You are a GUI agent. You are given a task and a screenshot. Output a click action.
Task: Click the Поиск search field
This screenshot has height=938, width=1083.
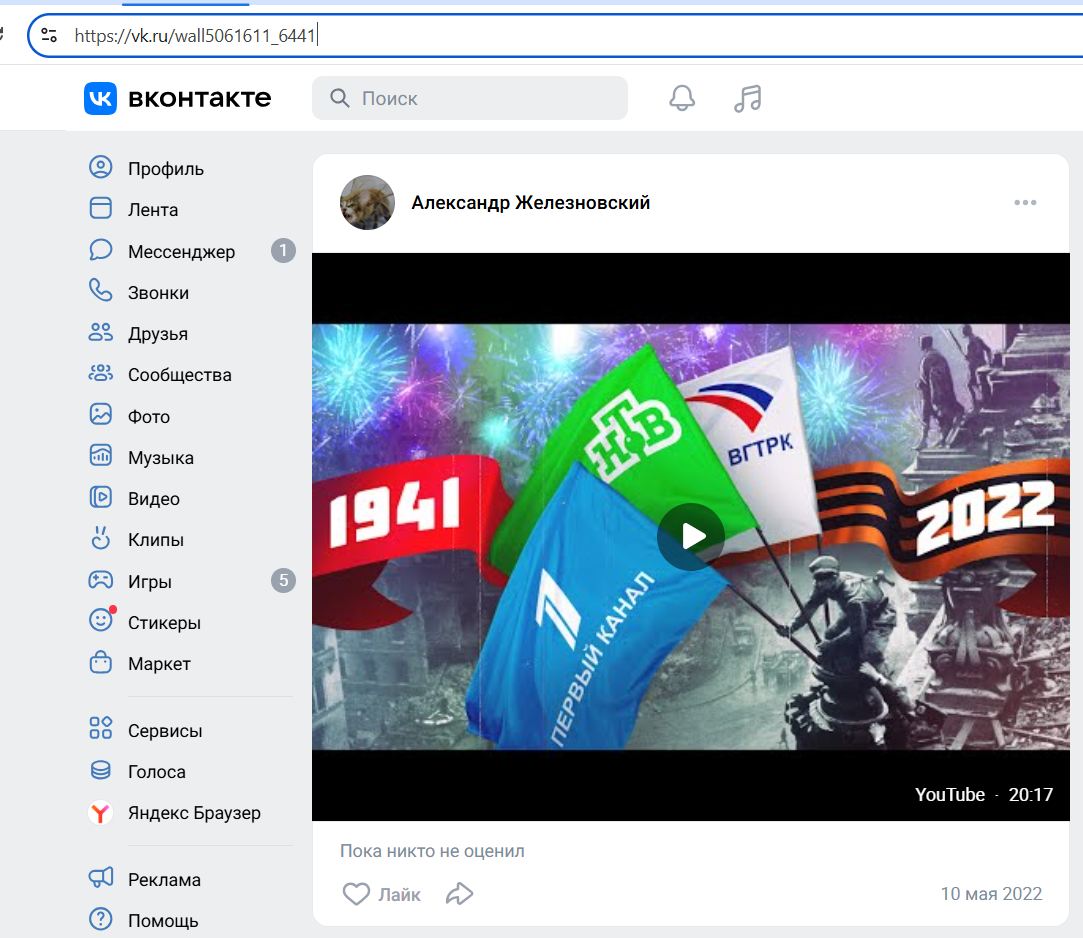470,98
